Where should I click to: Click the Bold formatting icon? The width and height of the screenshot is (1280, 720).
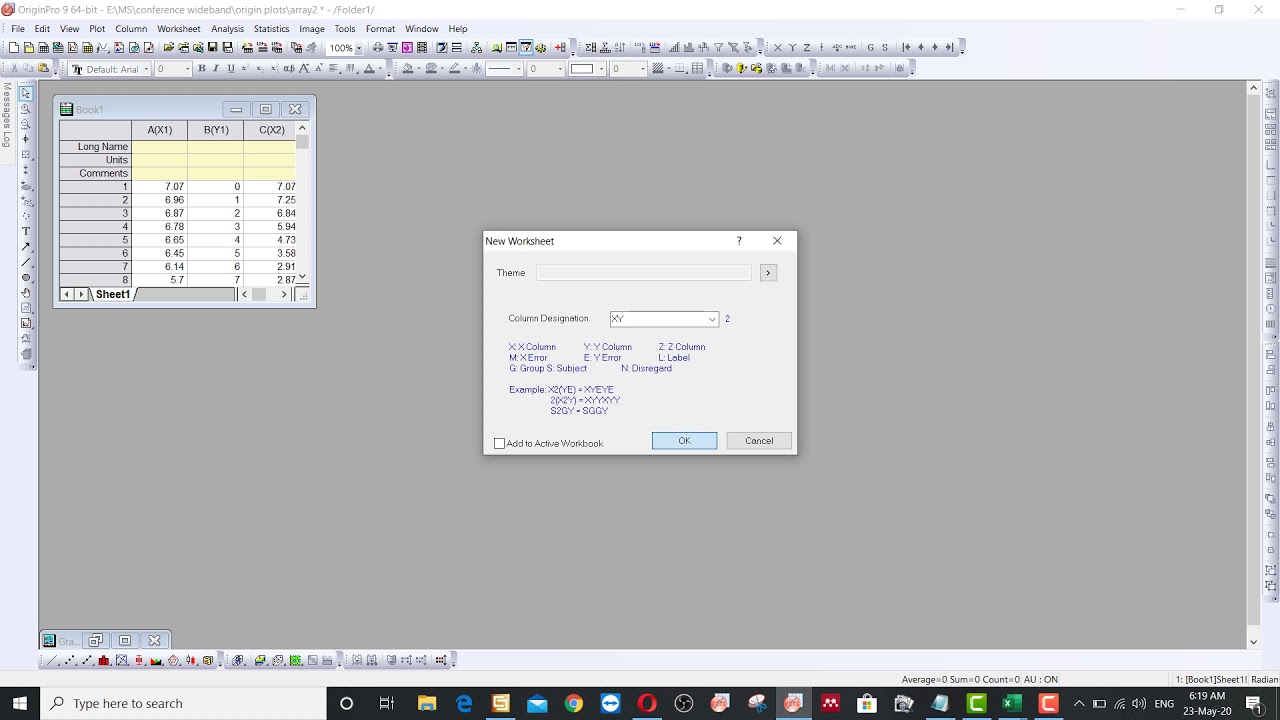tap(201, 68)
